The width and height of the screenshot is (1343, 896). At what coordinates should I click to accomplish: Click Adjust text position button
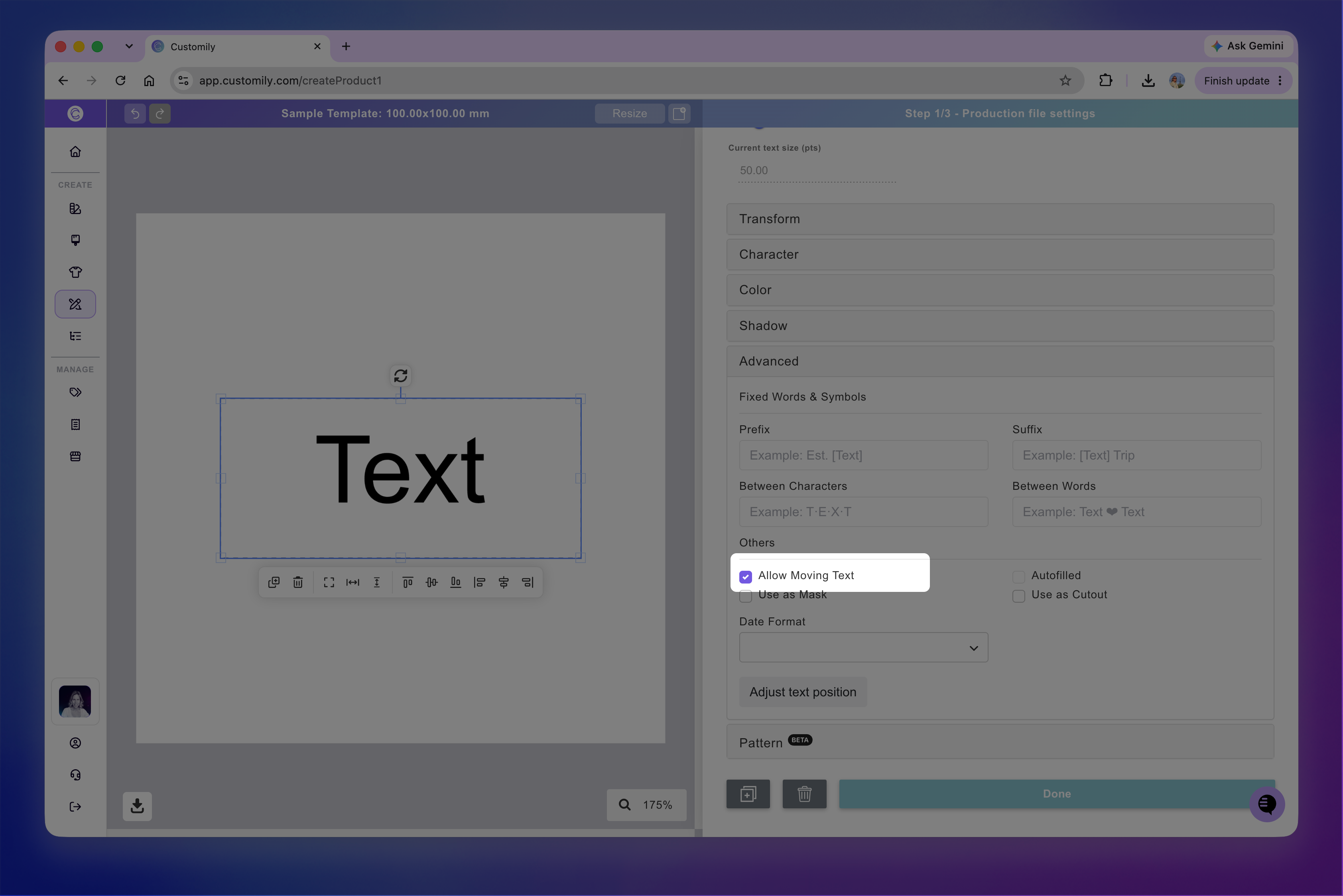[x=803, y=692]
